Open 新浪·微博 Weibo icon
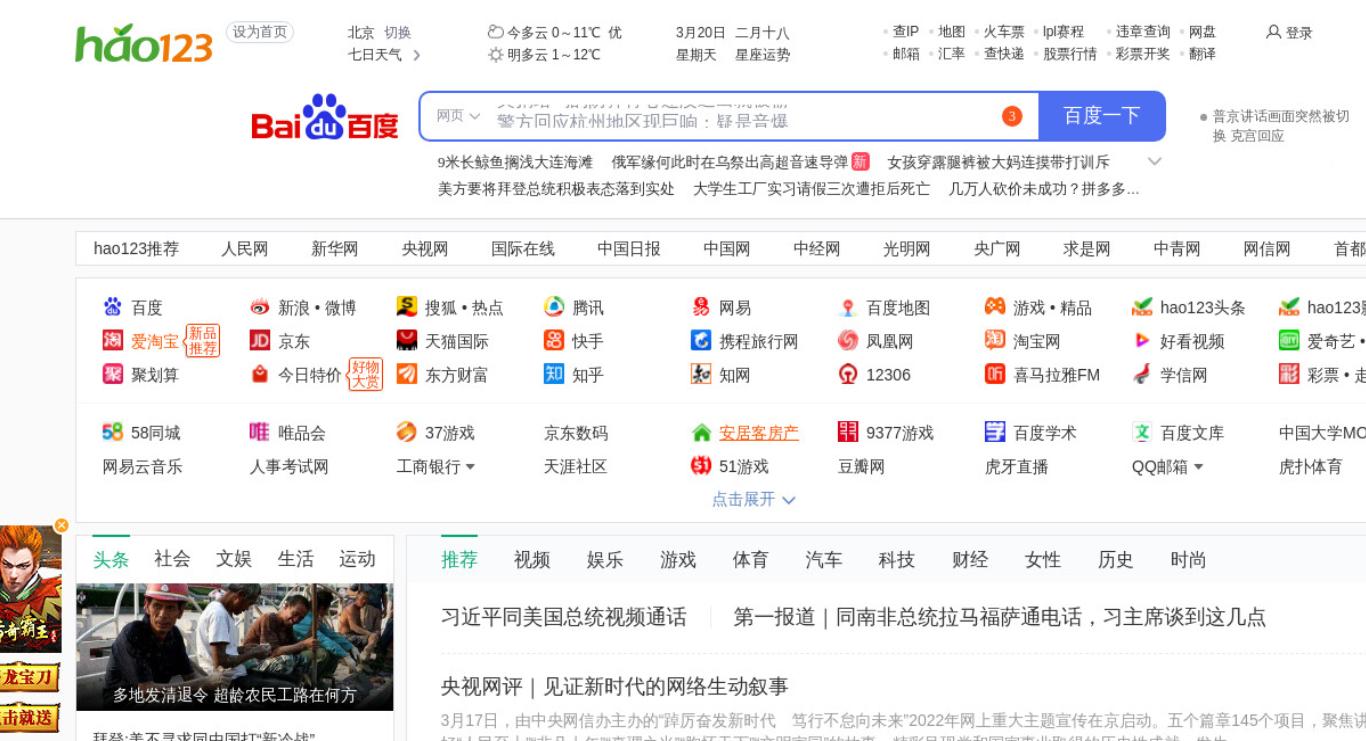The image size is (1366, 741). (260, 307)
